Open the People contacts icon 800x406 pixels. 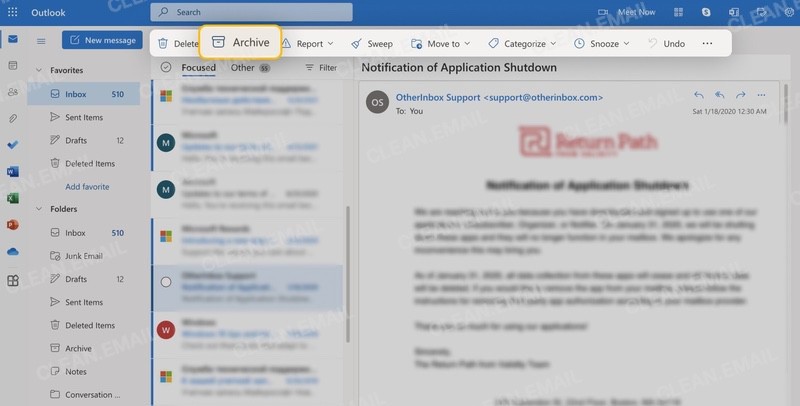(x=13, y=92)
